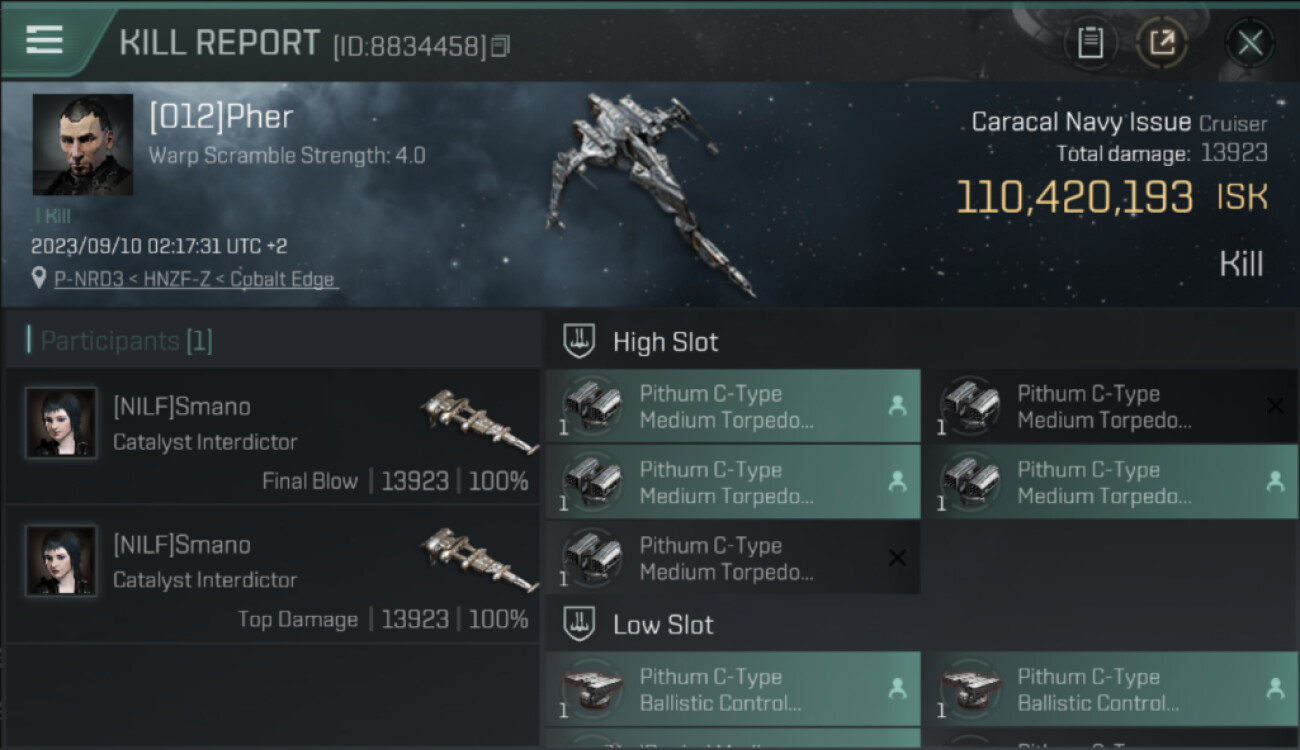Viewport: 1300px width, 750px height.
Task: Click X mark on top-right torpedo item
Action: [1275, 405]
